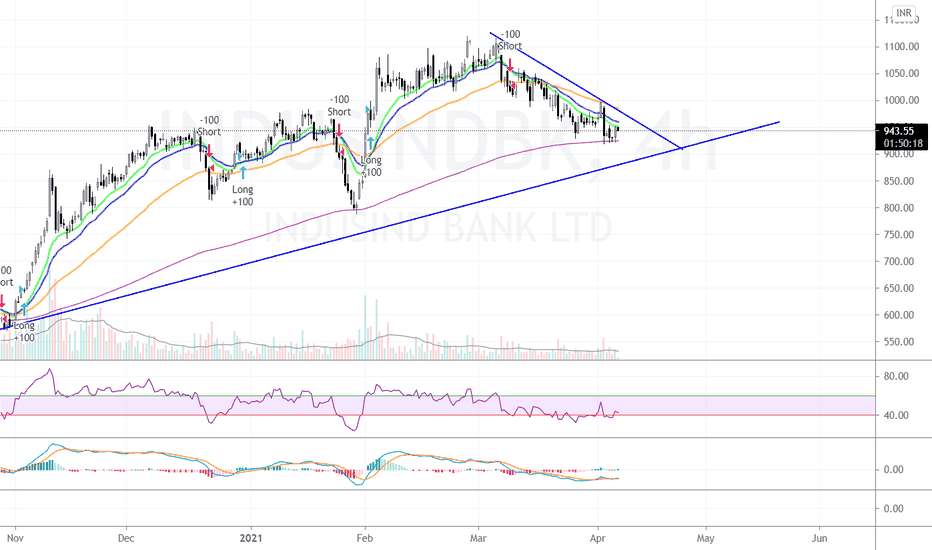This screenshot has width=932, height=550.
Task: Click the 550.00 price axis label
Action: (900, 342)
